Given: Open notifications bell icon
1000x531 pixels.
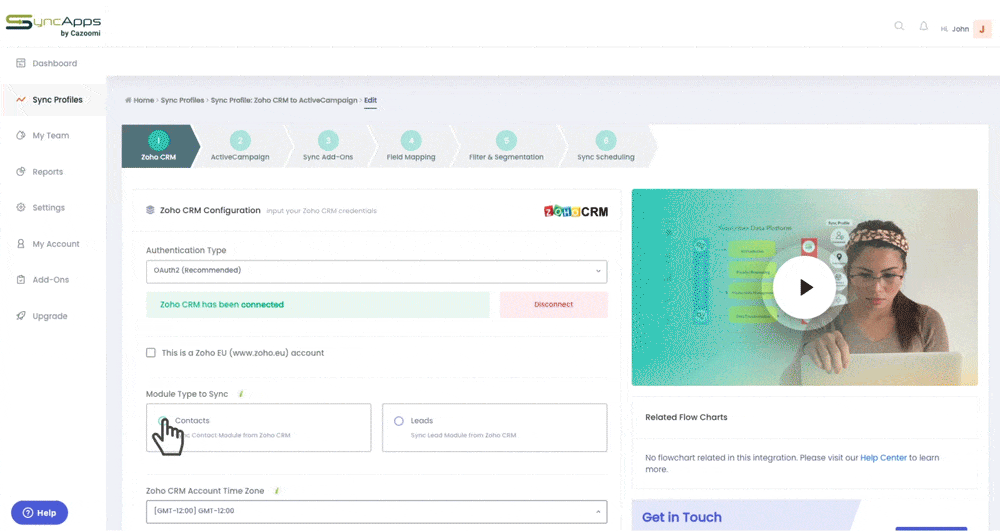Looking at the screenshot, I should [x=923, y=26].
